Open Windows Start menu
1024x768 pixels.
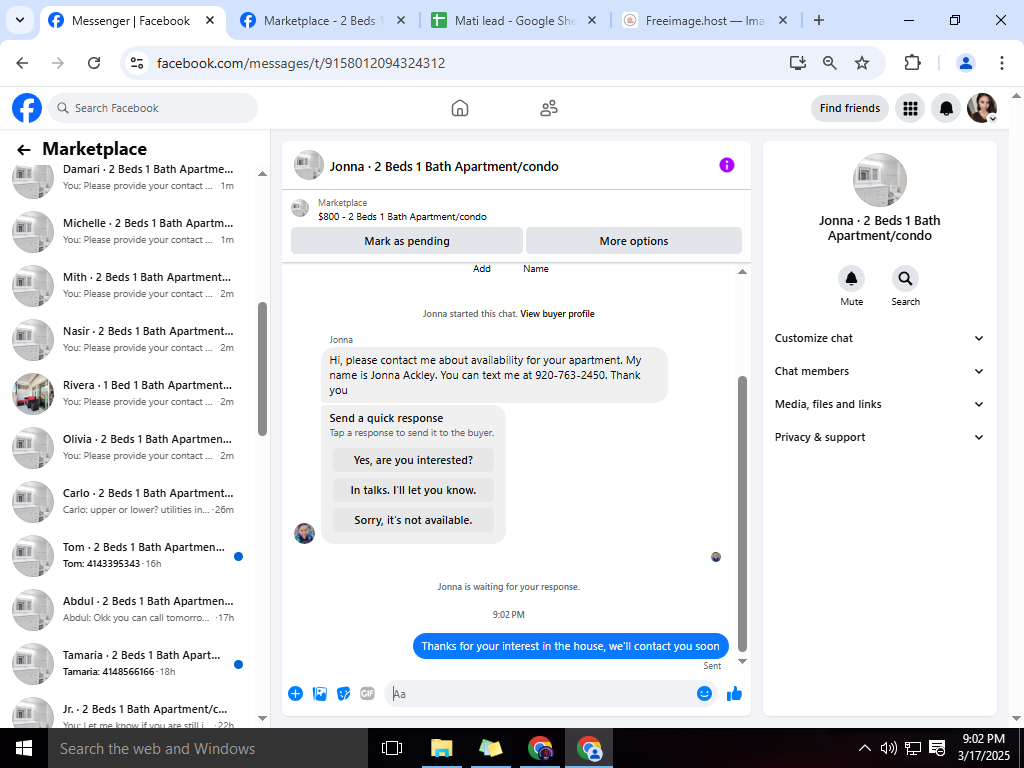[x=24, y=748]
